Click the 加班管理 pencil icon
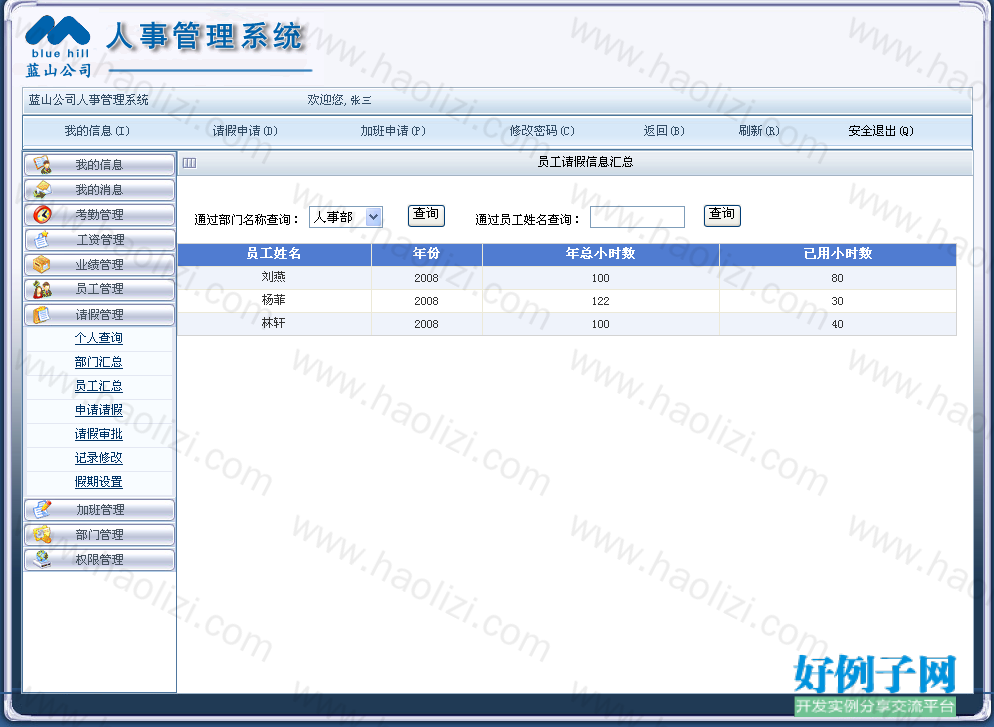Viewport: 994px width, 727px height. click(x=42, y=510)
